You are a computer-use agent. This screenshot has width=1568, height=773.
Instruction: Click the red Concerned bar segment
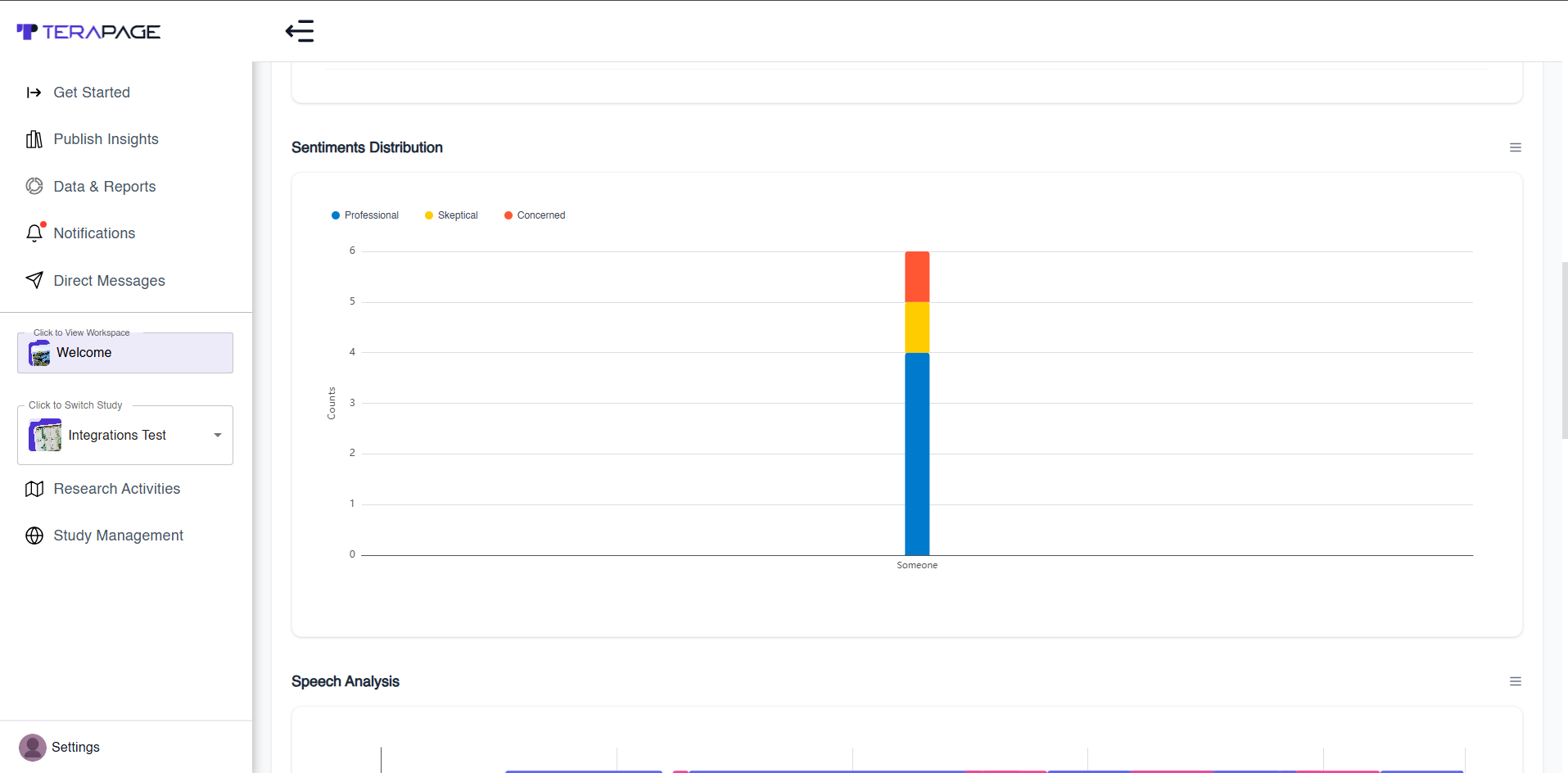[917, 277]
